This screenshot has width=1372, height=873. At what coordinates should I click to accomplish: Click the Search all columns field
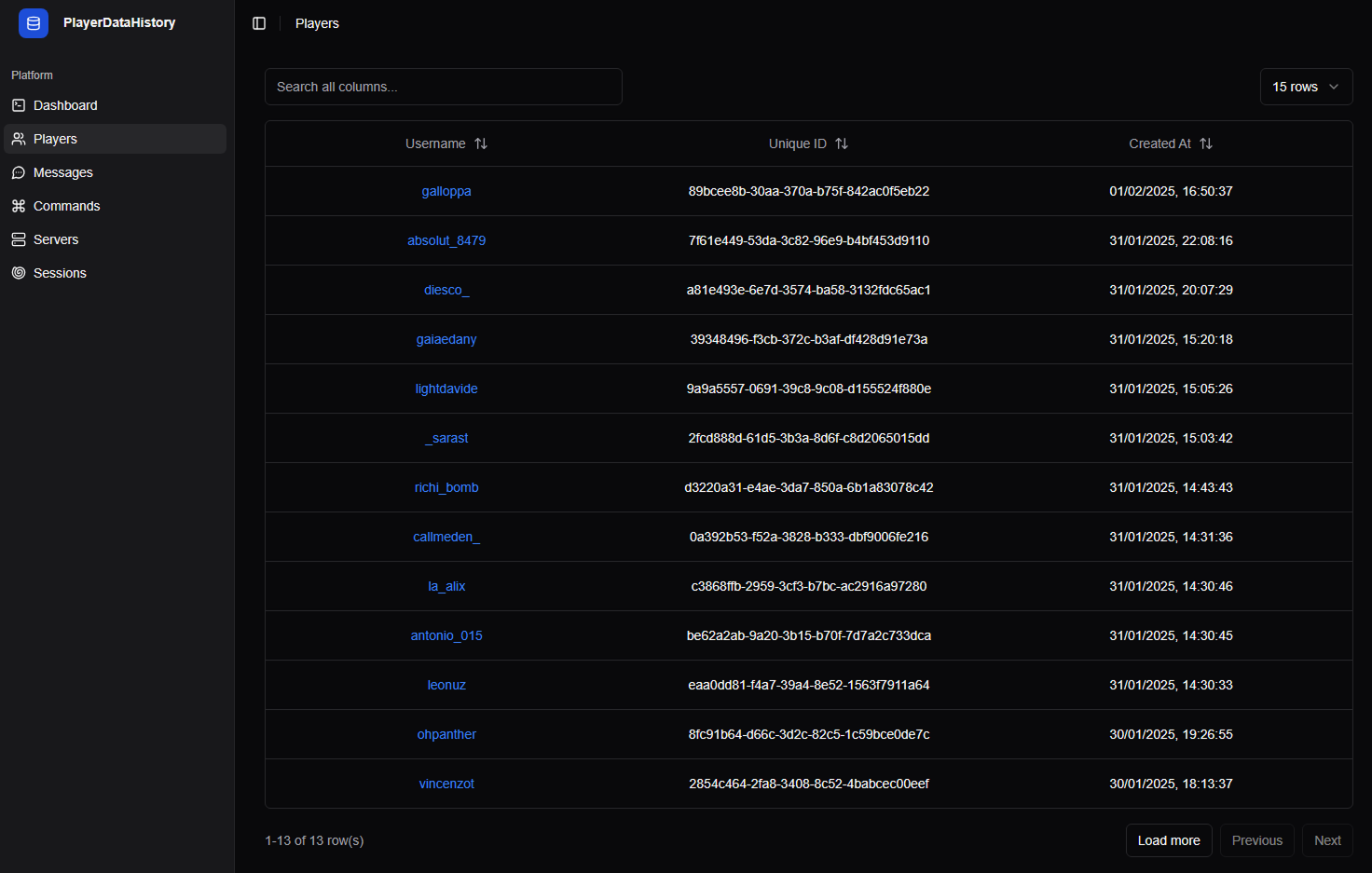point(444,87)
